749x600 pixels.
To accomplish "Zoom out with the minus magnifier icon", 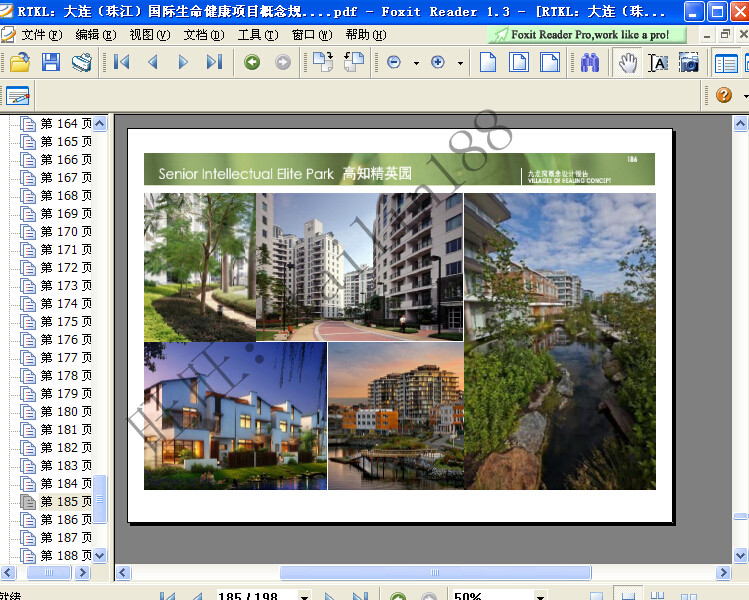I will click(x=394, y=62).
